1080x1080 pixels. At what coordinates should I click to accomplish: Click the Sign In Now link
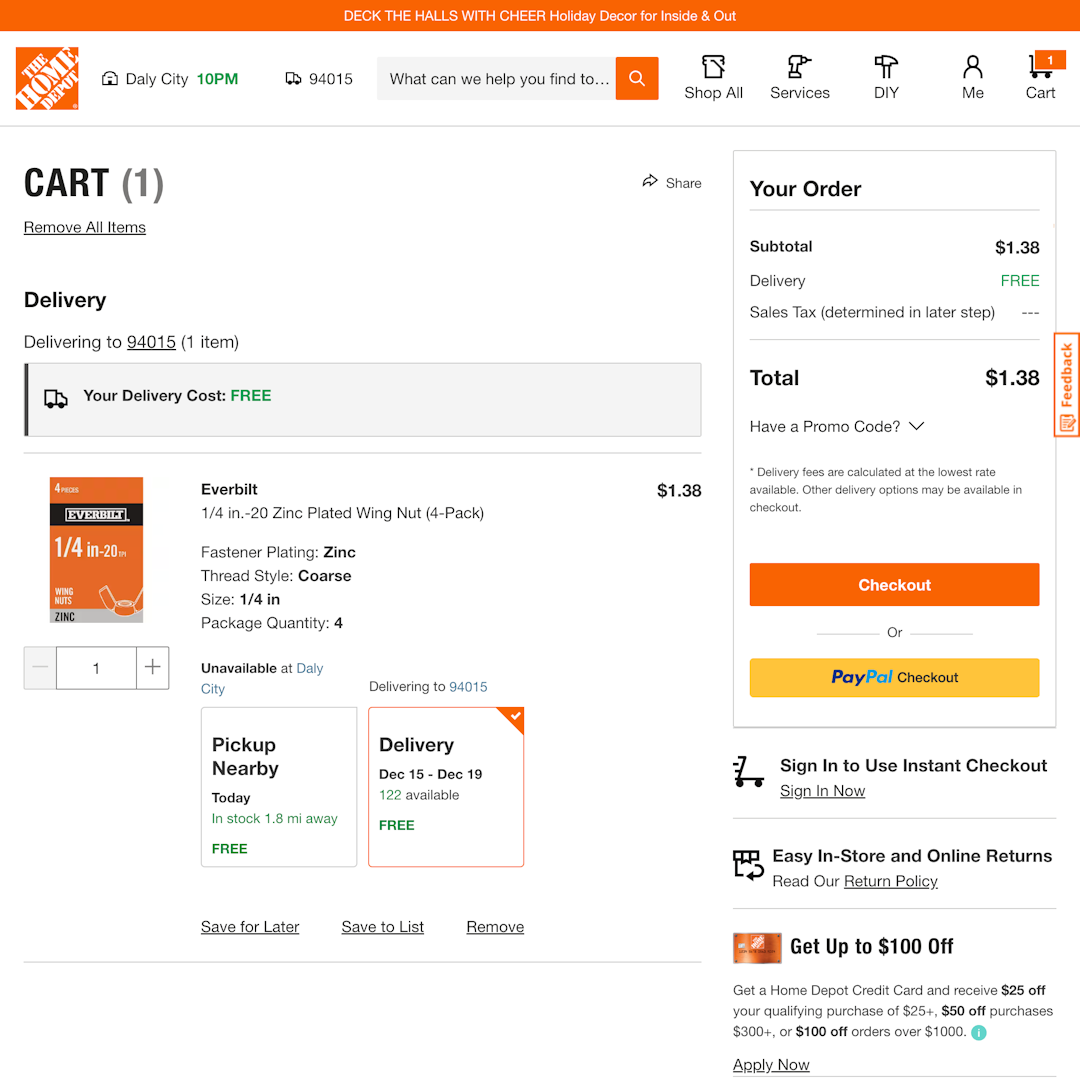[x=822, y=790]
